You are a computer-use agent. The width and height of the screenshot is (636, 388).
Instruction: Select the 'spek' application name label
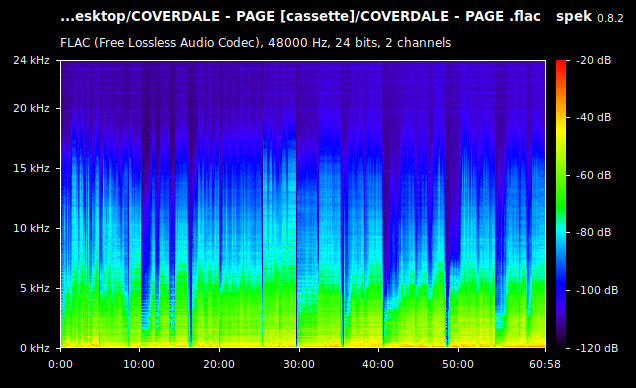[x=574, y=17]
